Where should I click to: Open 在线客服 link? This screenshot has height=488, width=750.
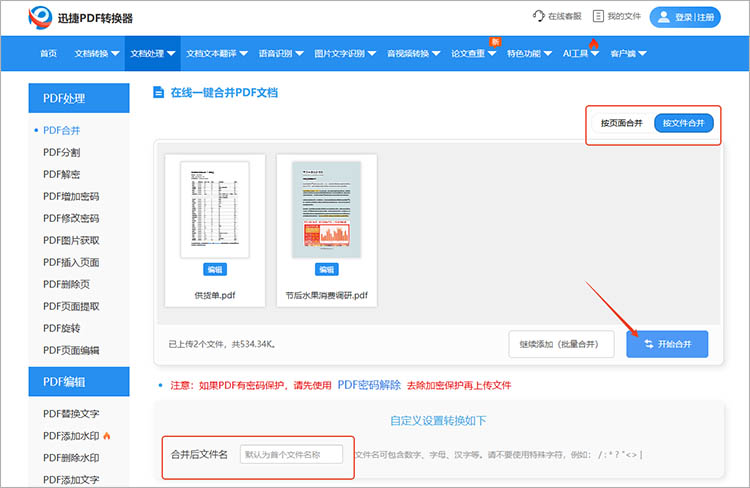[564, 16]
